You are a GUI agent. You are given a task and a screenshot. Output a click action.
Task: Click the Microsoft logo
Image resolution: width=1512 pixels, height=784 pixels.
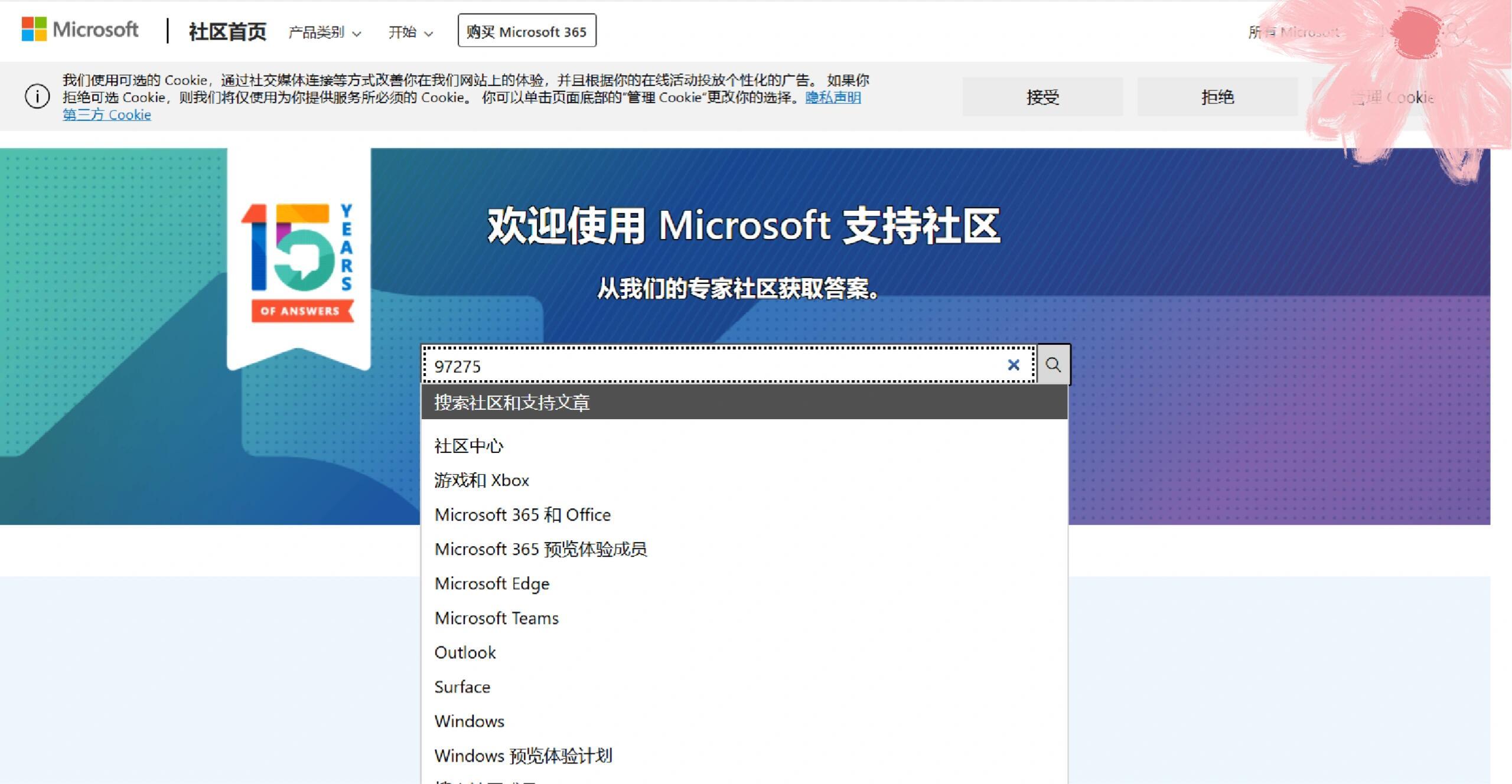(80, 30)
